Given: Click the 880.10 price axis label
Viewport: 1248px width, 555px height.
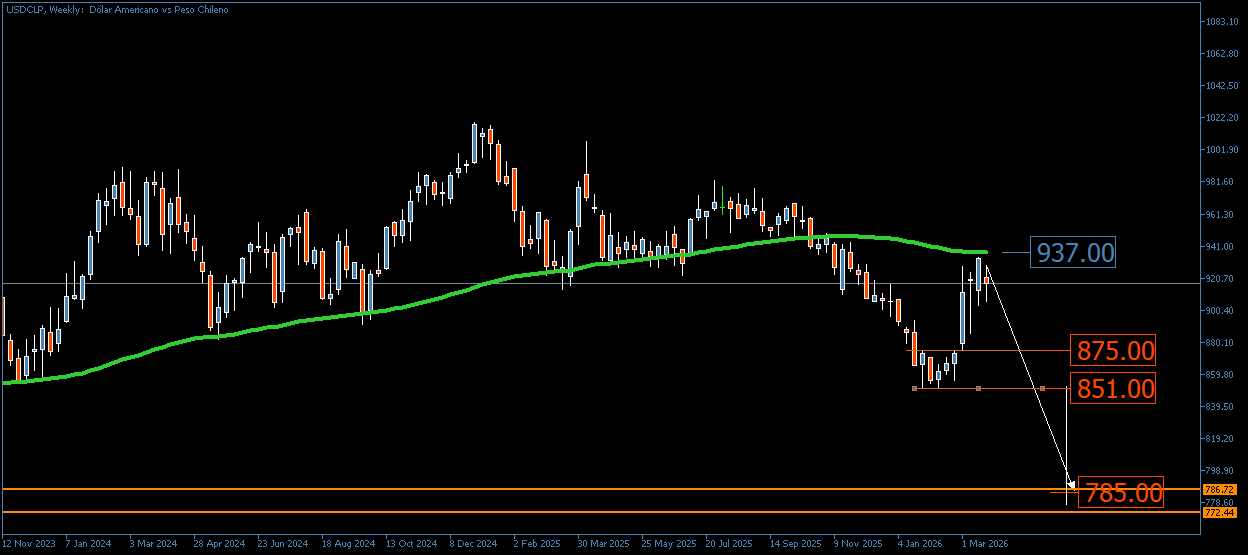Looking at the screenshot, I should 1218,343.
